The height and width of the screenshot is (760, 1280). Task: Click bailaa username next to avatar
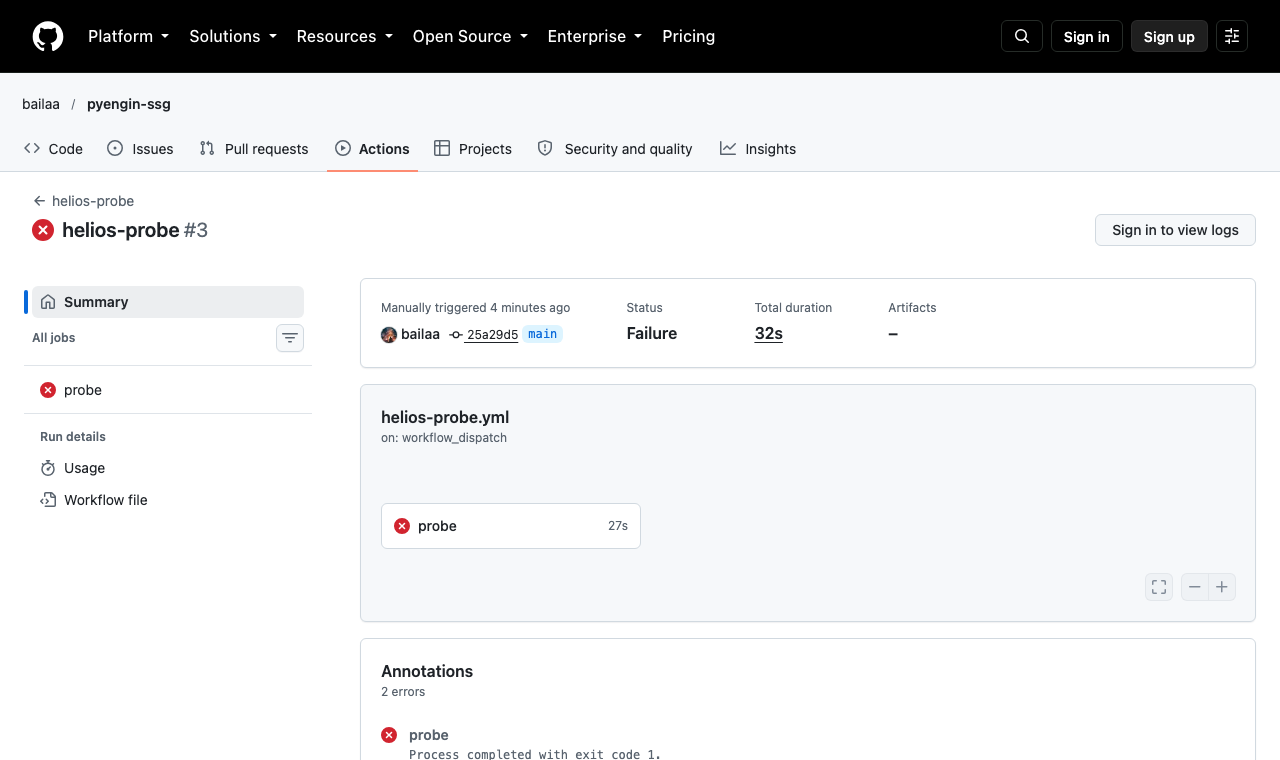(420, 334)
